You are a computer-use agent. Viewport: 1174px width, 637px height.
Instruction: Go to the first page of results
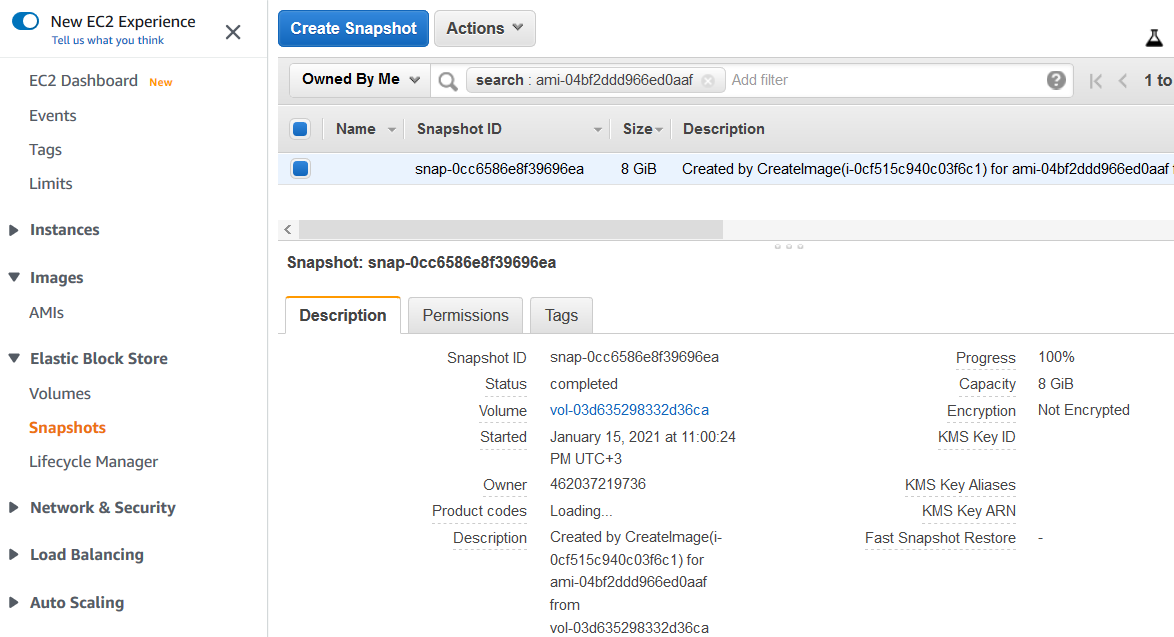click(1095, 81)
